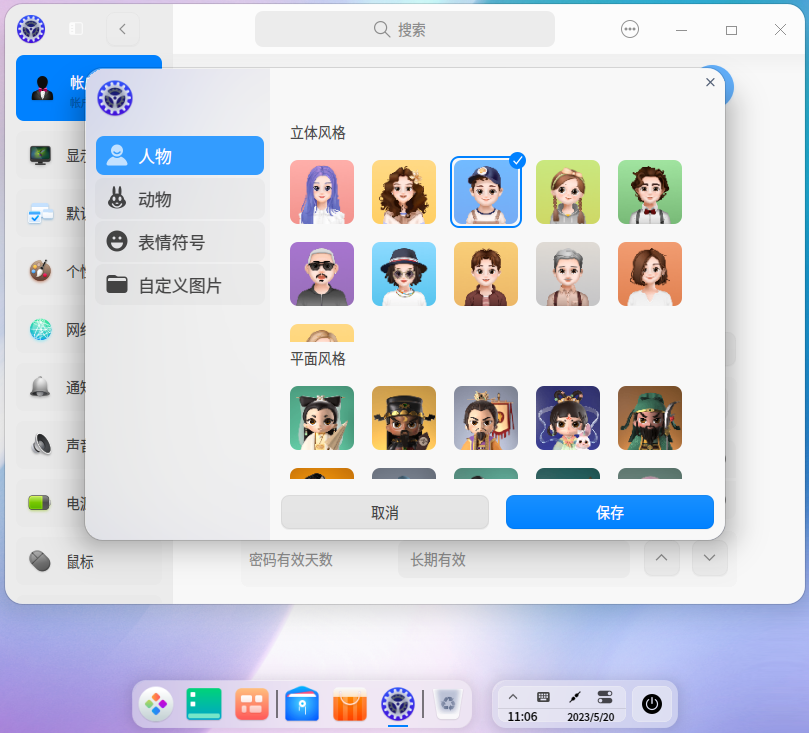Choose the warrior with flag avatar

click(x=486, y=418)
